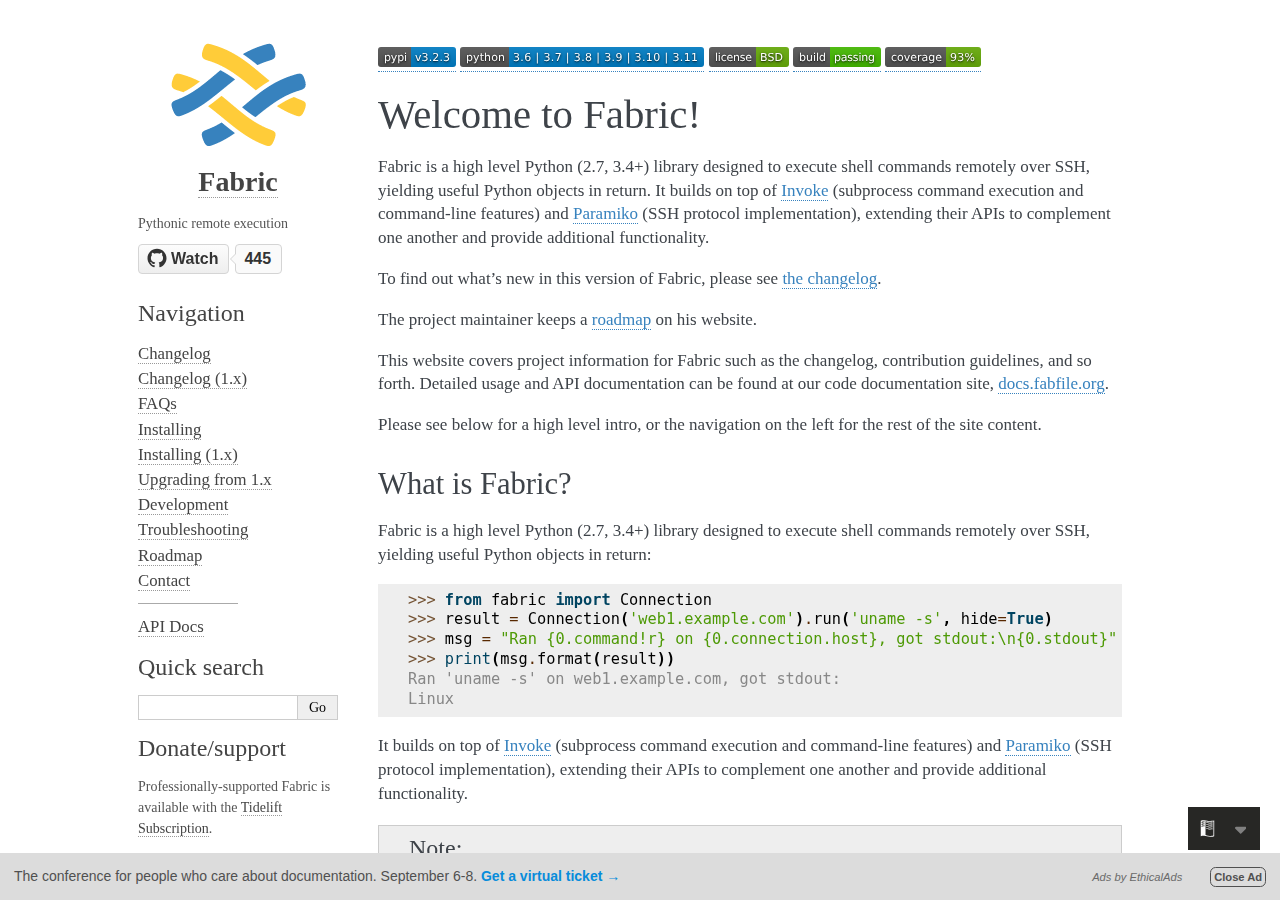Expand the Read the Docs version arrow
The height and width of the screenshot is (900, 1280).
coord(1241,830)
